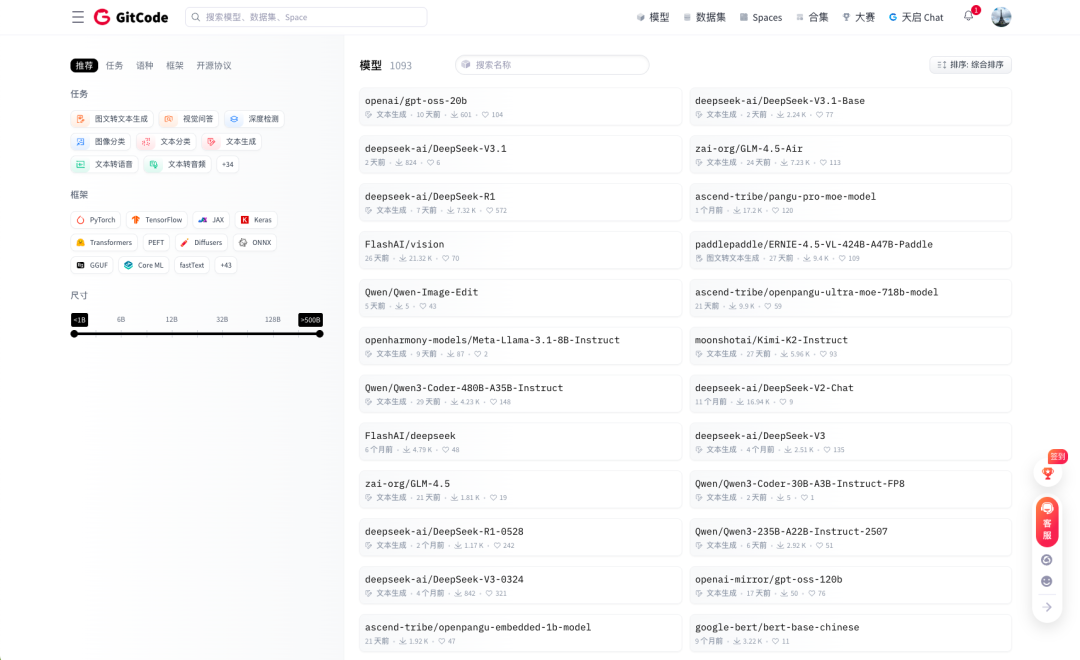Viewport: 1080px width, 660px height.
Task: Select 文本转语音 task chip
Action: point(105,165)
